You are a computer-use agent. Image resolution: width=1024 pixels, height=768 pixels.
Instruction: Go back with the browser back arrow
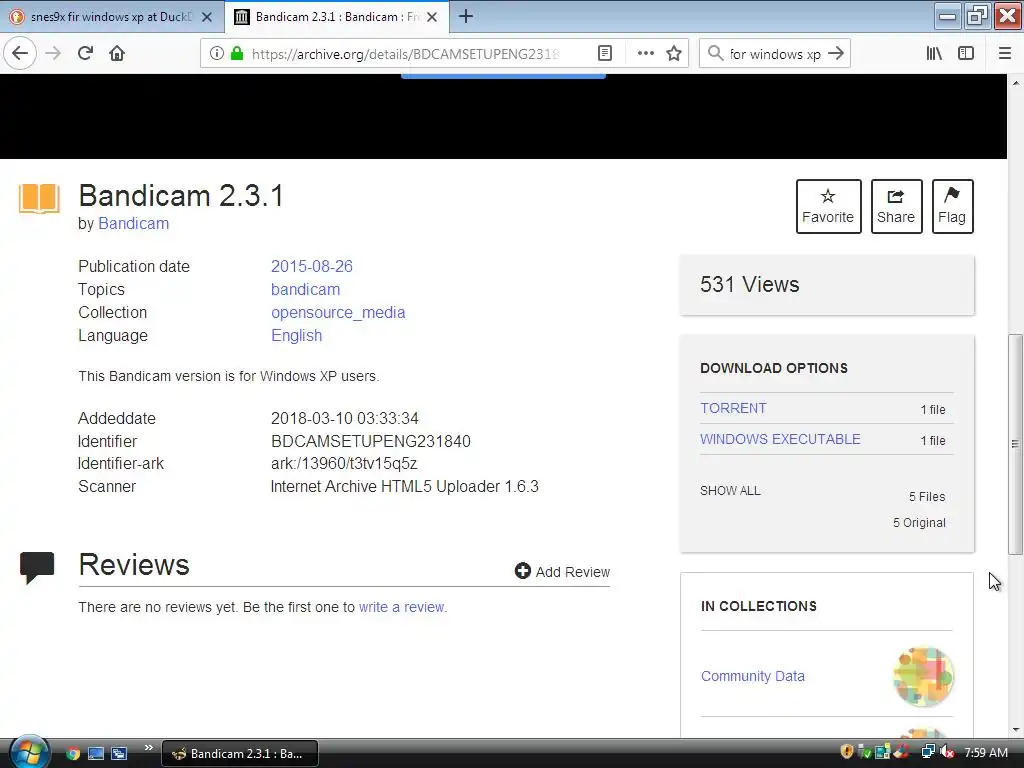coord(20,54)
